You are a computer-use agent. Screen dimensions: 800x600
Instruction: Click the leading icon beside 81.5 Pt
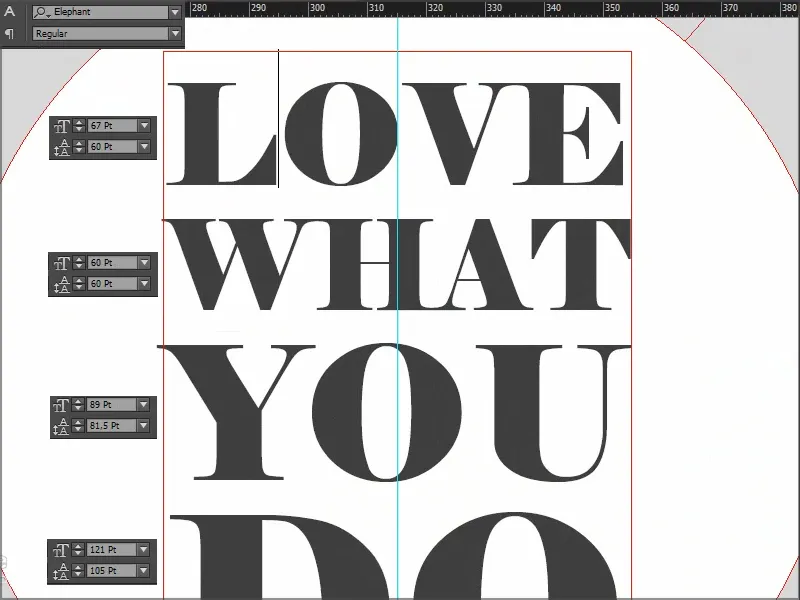[61, 426]
